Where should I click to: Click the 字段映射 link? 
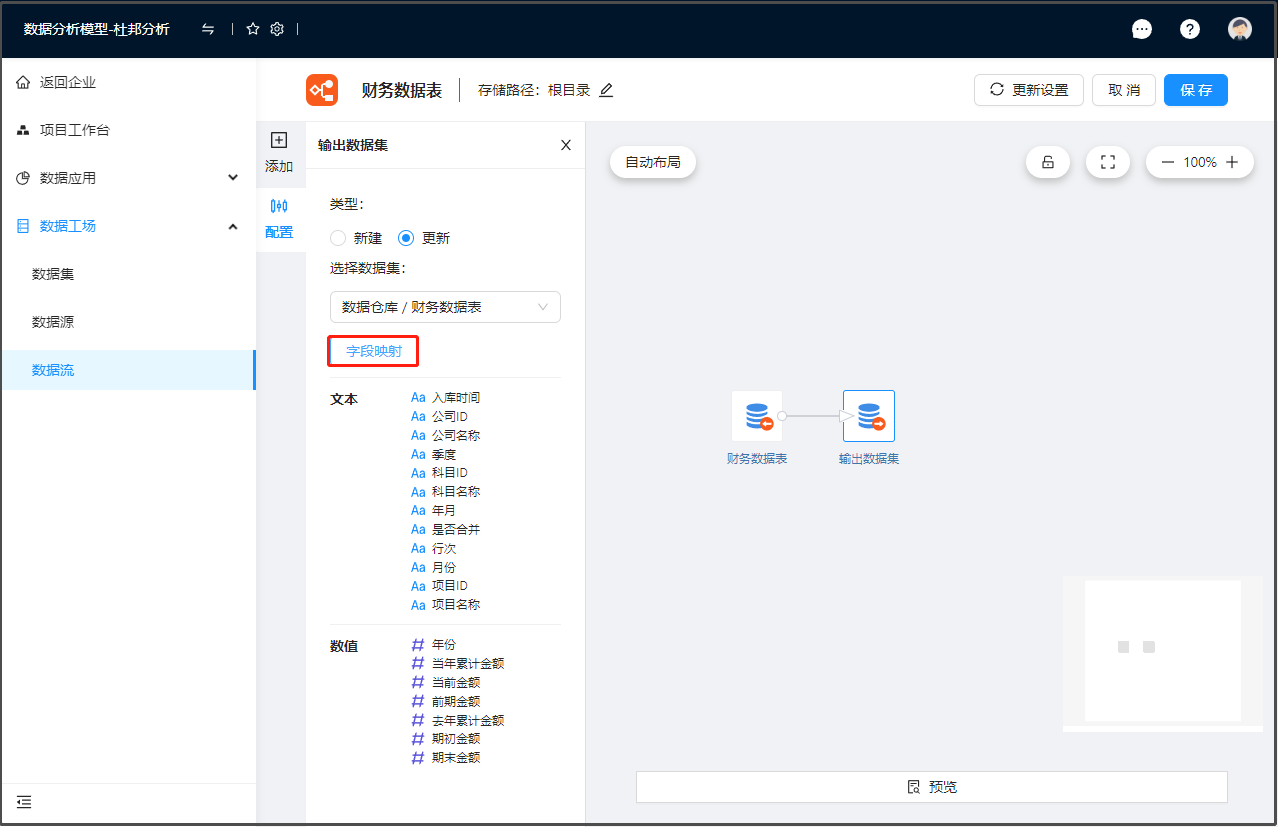click(373, 351)
